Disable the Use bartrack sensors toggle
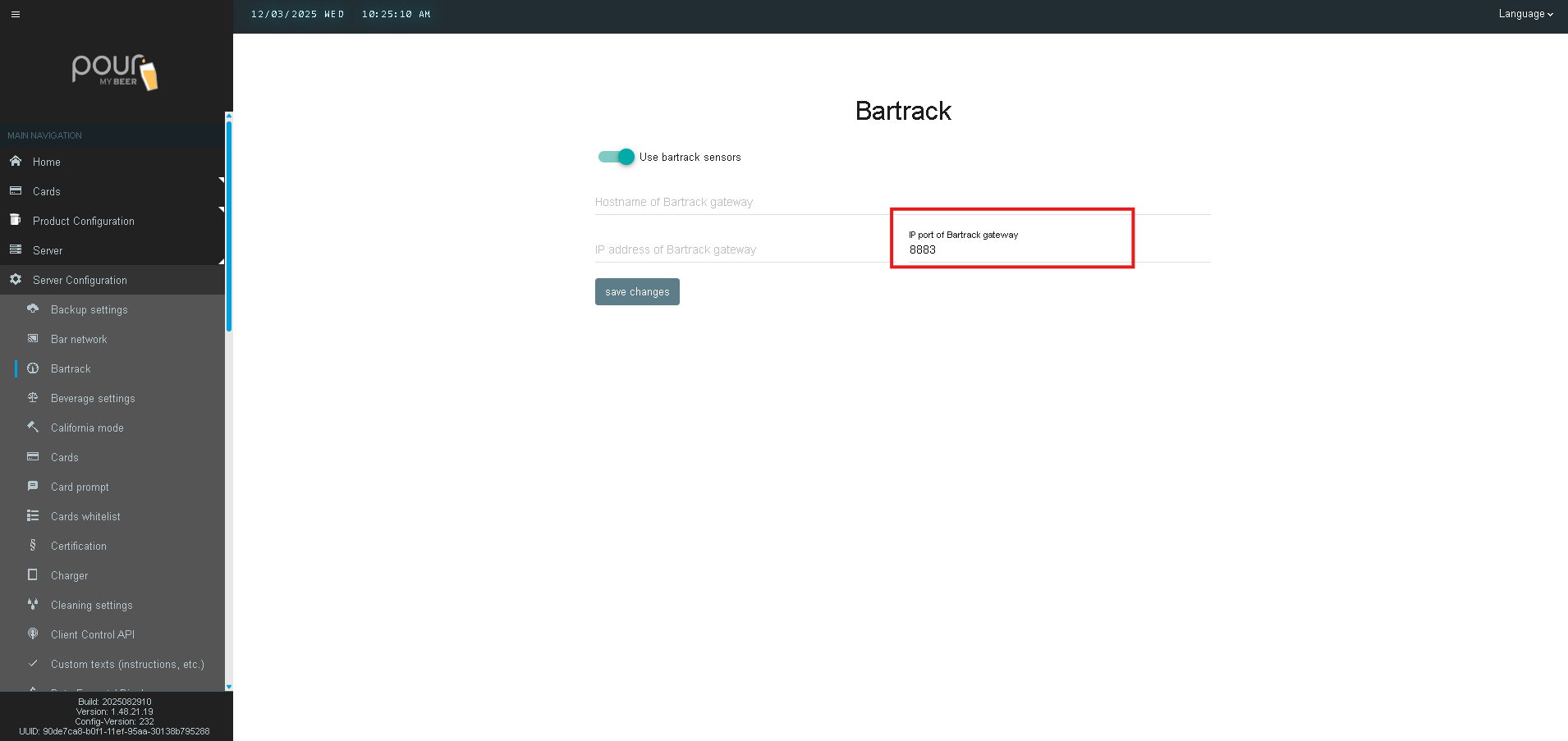Screen dimensions: 1568x741 tap(617, 157)
